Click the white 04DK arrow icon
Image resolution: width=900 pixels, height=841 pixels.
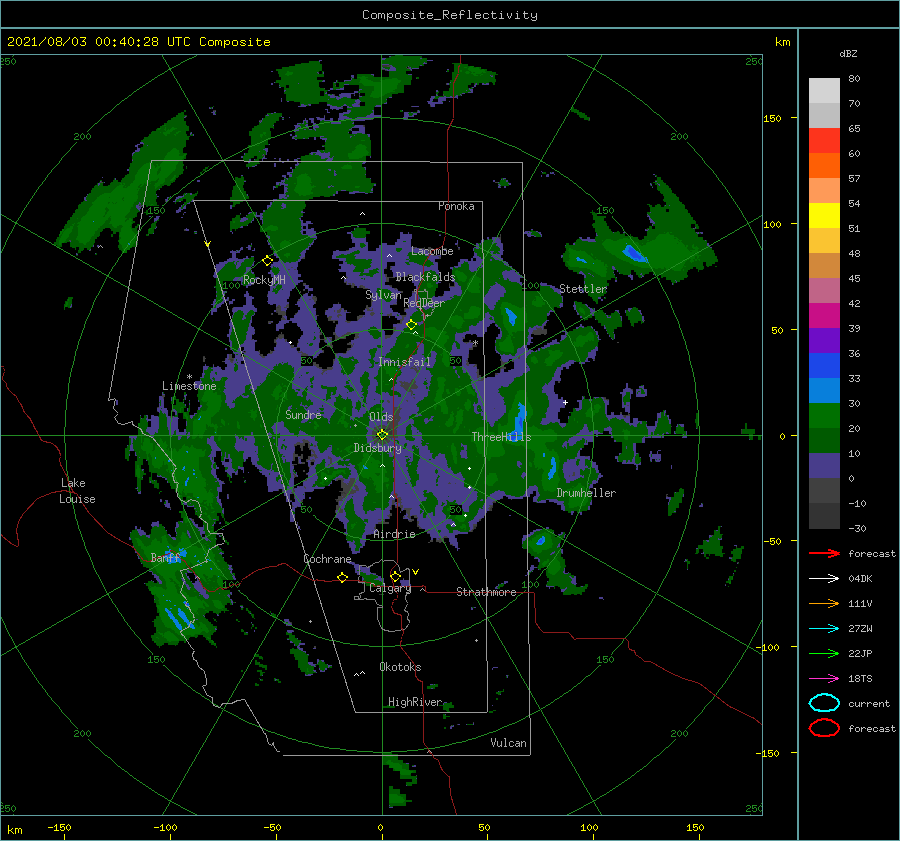click(824, 578)
